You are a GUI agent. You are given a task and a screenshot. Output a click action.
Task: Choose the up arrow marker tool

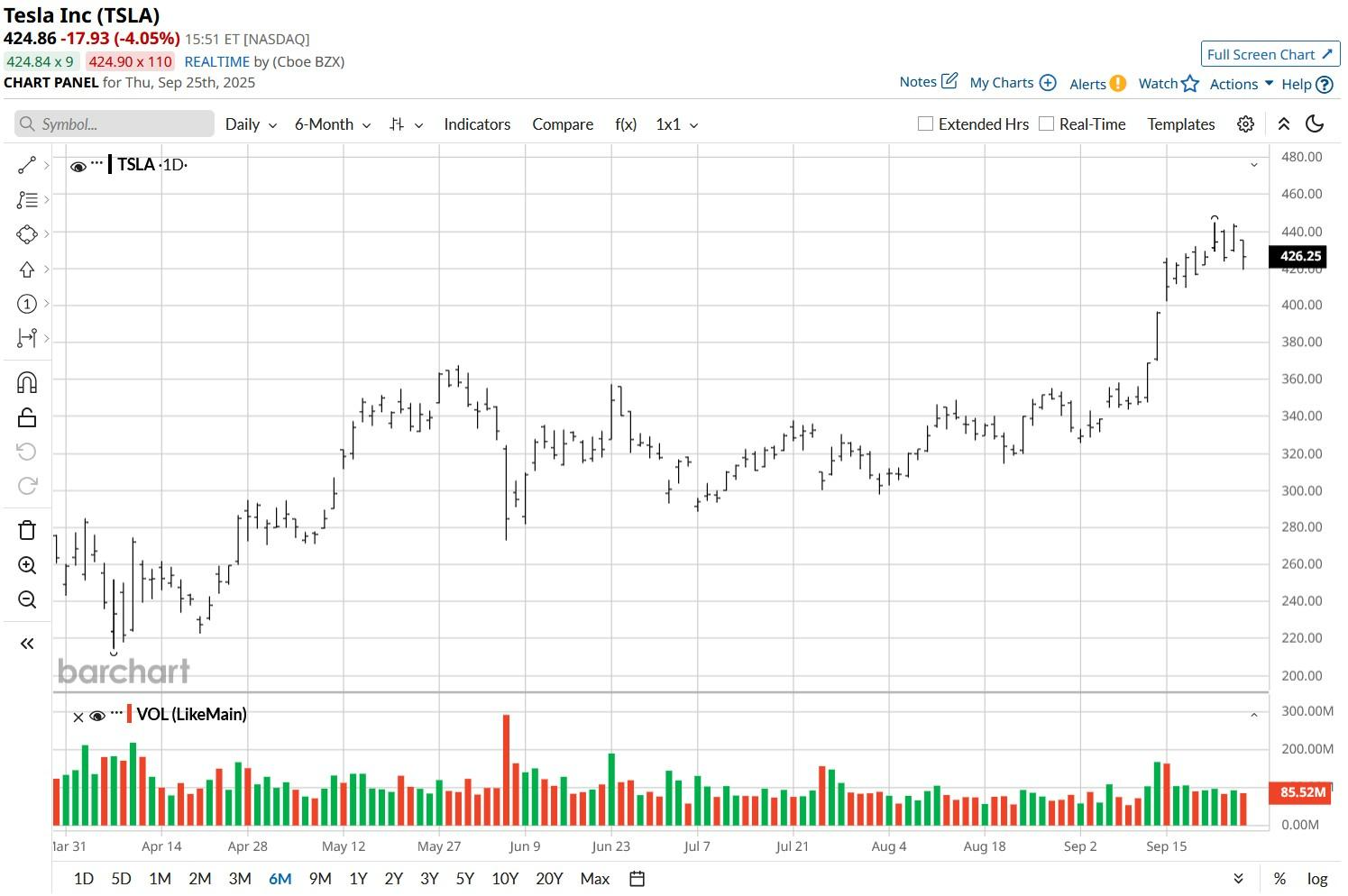tap(27, 270)
